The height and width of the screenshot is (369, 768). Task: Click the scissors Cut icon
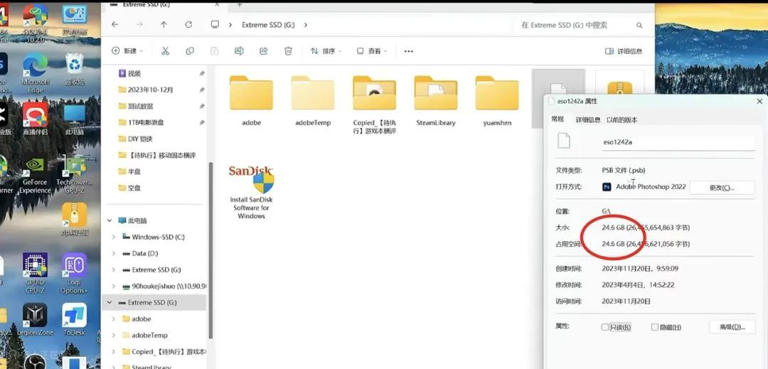[165, 51]
